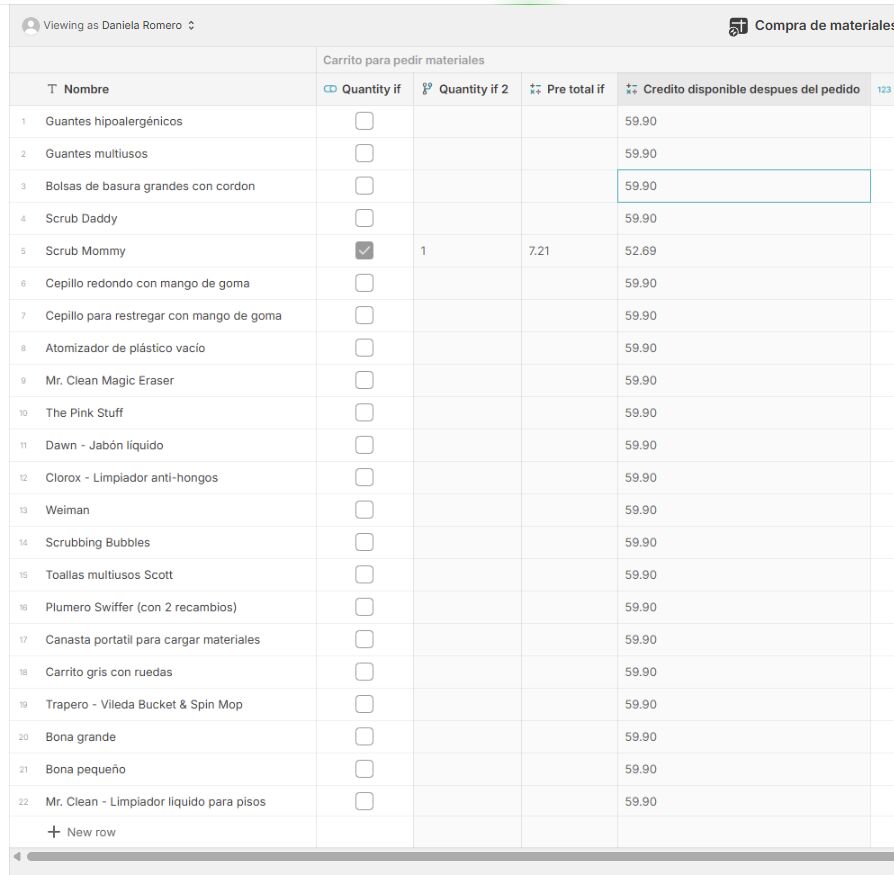Viewport: 894px width, 875px height.
Task: Tick the checkbox for The Pink Stuff
Action: click(x=364, y=413)
